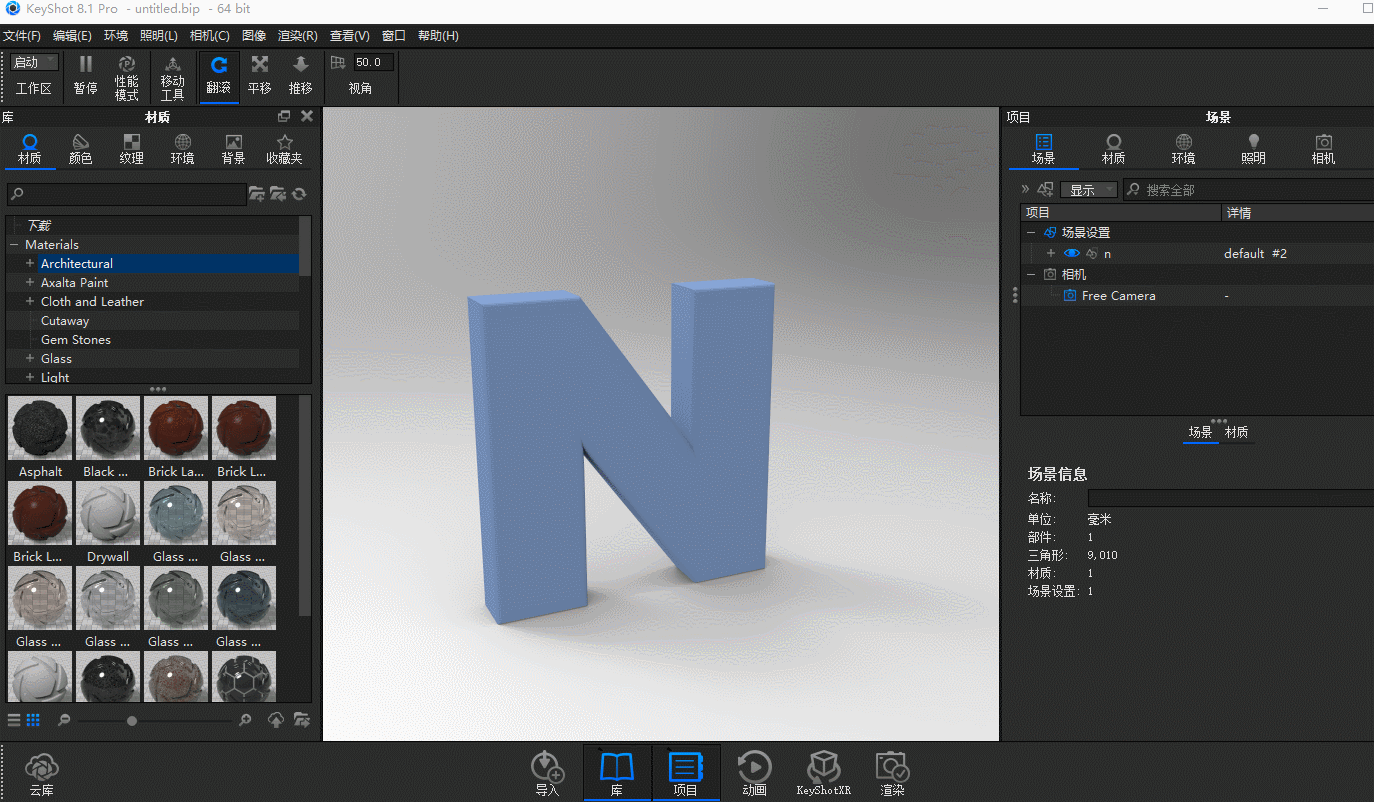
Task: Adjust the material thumbnail size slider
Action: tap(131, 719)
